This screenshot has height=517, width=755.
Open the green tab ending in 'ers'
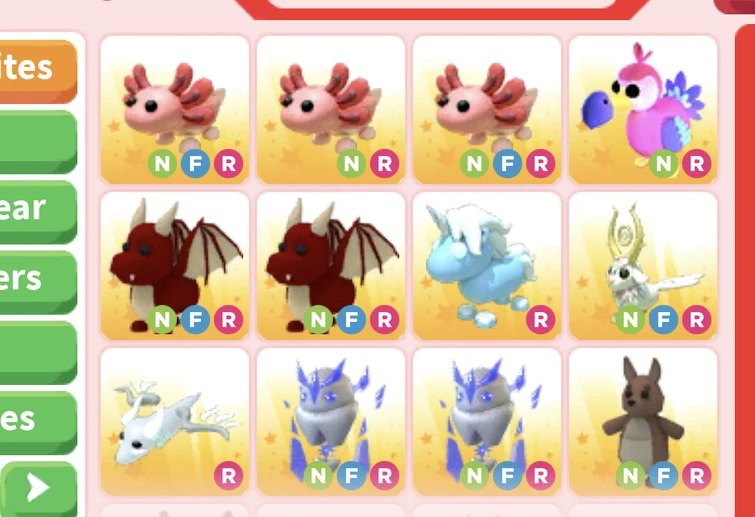38,282
